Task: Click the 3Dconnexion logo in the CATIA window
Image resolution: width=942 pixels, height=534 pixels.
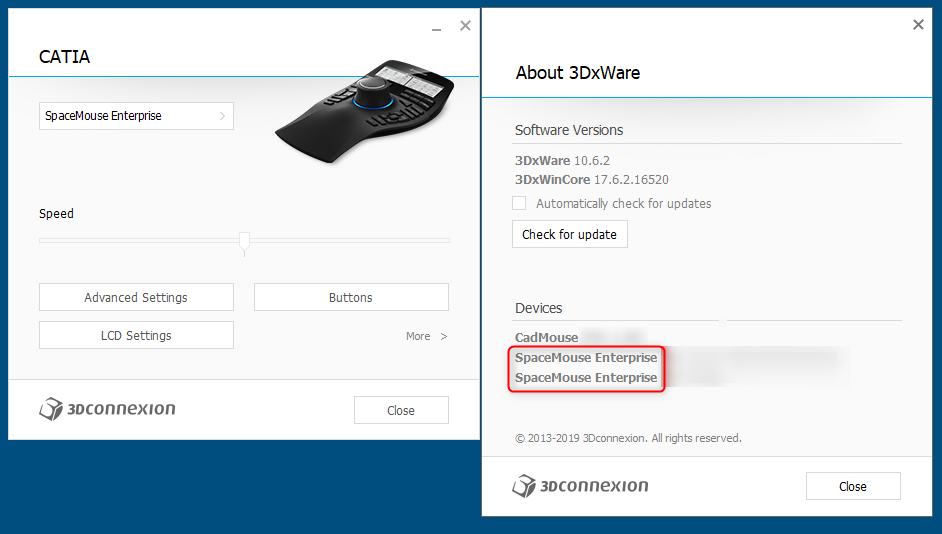Action: coord(108,409)
